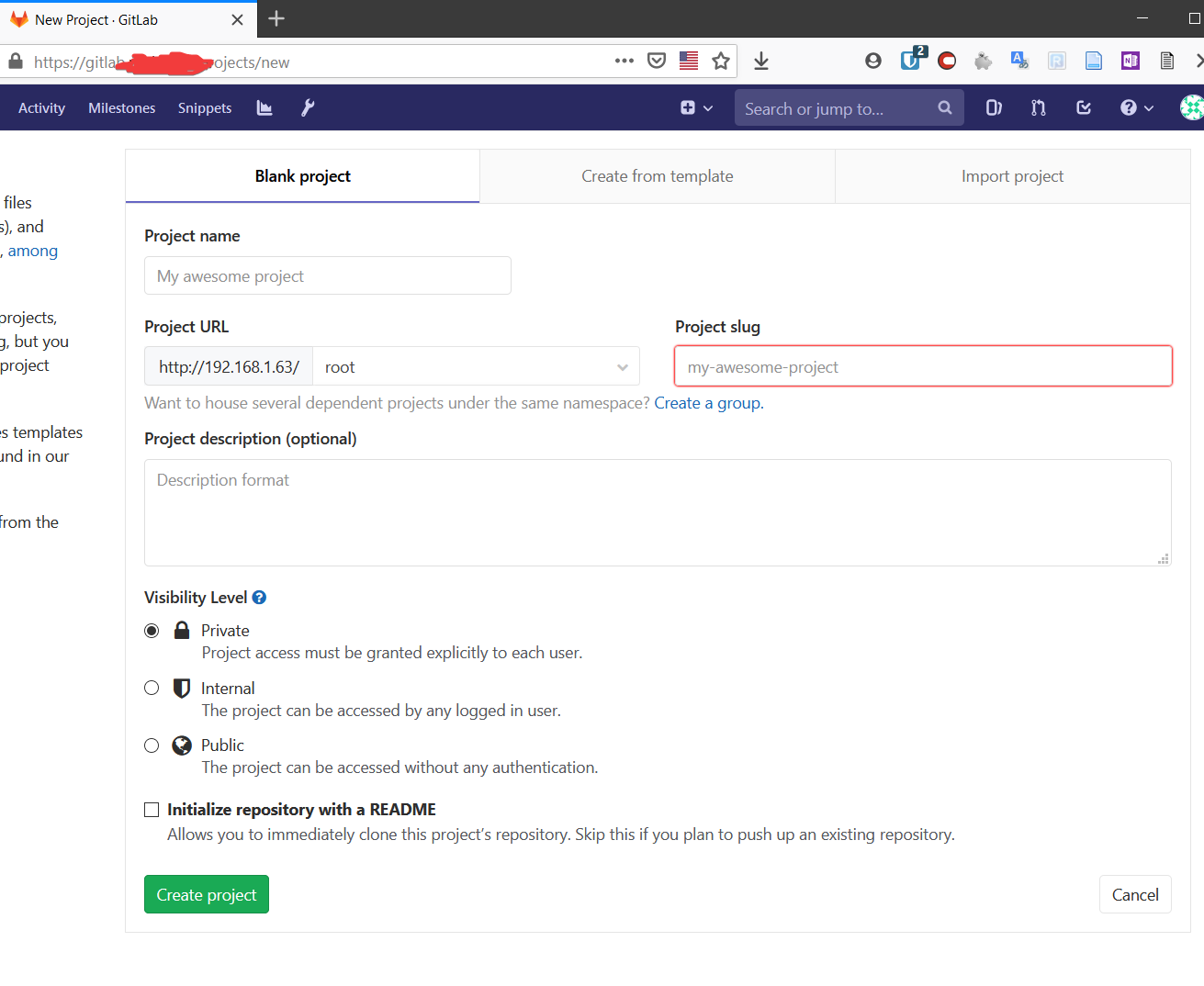
Task: Click Visibility Level help icon
Action: click(259, 598)
